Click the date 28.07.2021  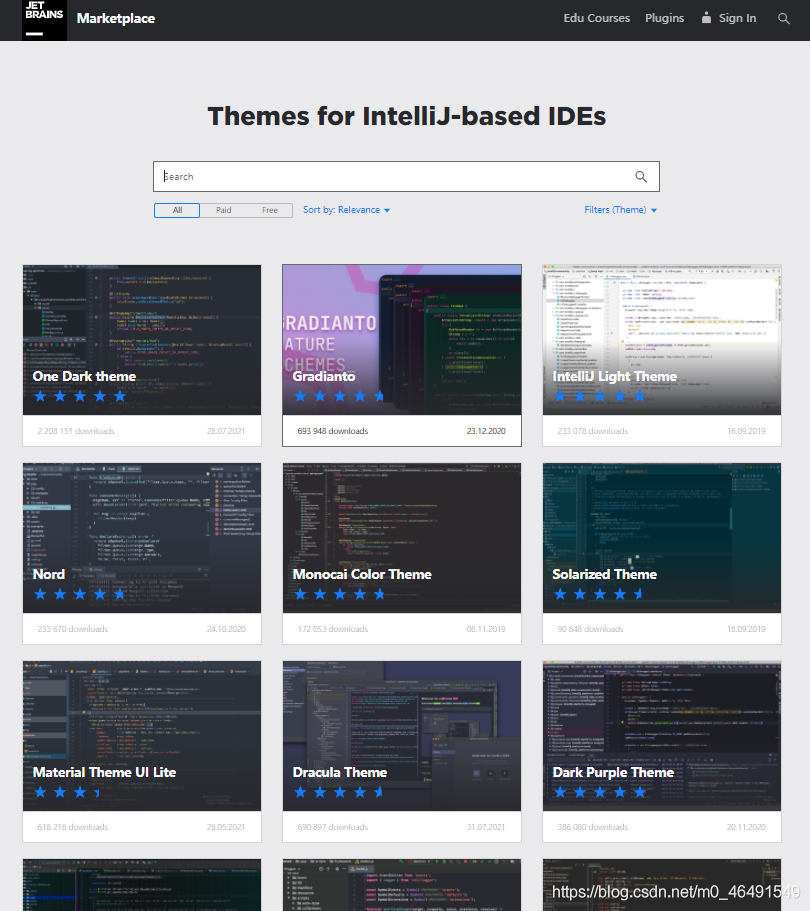tap(226, 431)
